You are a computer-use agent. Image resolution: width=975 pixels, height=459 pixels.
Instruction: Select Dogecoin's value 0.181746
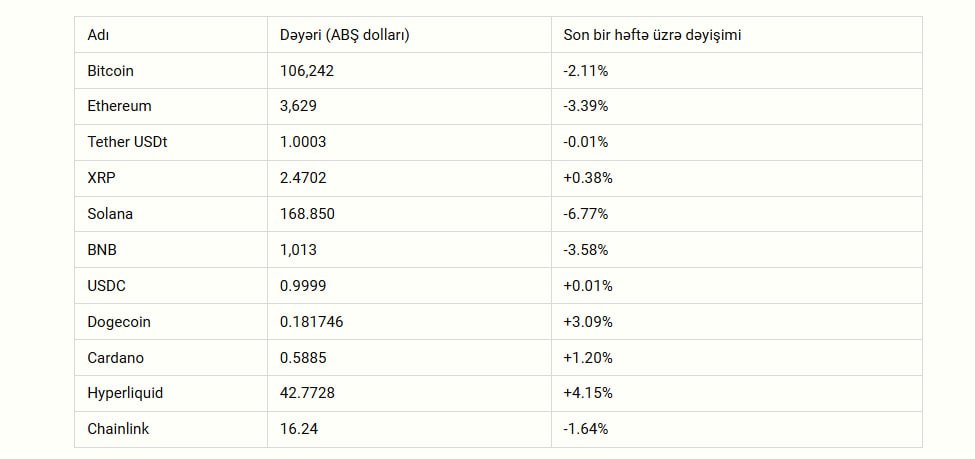(312, 322)
